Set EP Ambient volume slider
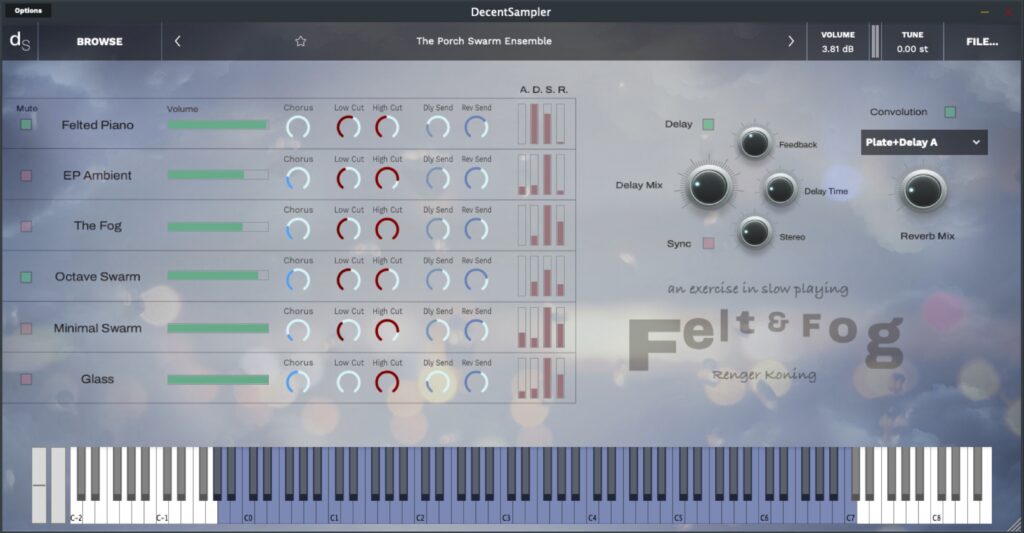 tap(217, 175)
